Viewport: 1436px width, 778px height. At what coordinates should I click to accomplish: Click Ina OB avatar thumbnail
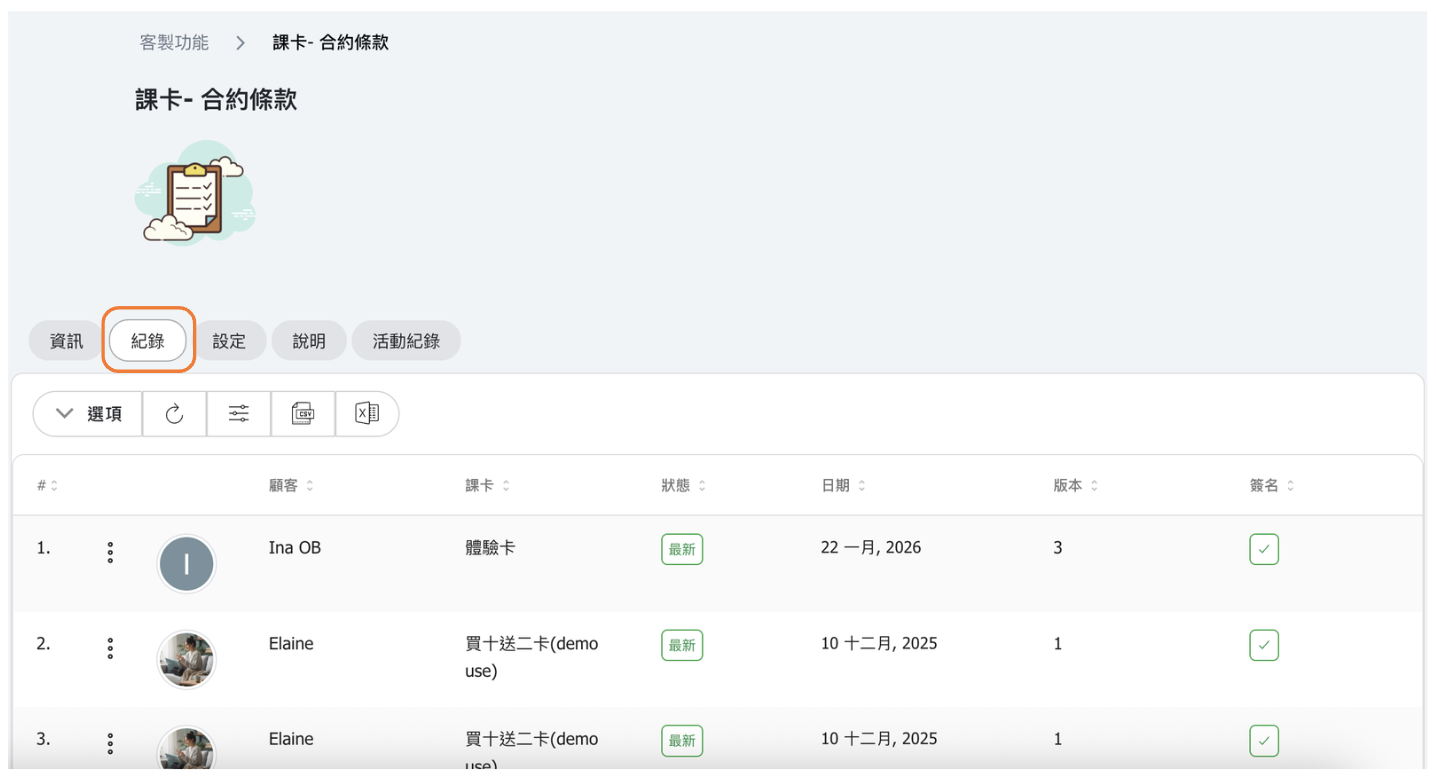pos(186,564)
